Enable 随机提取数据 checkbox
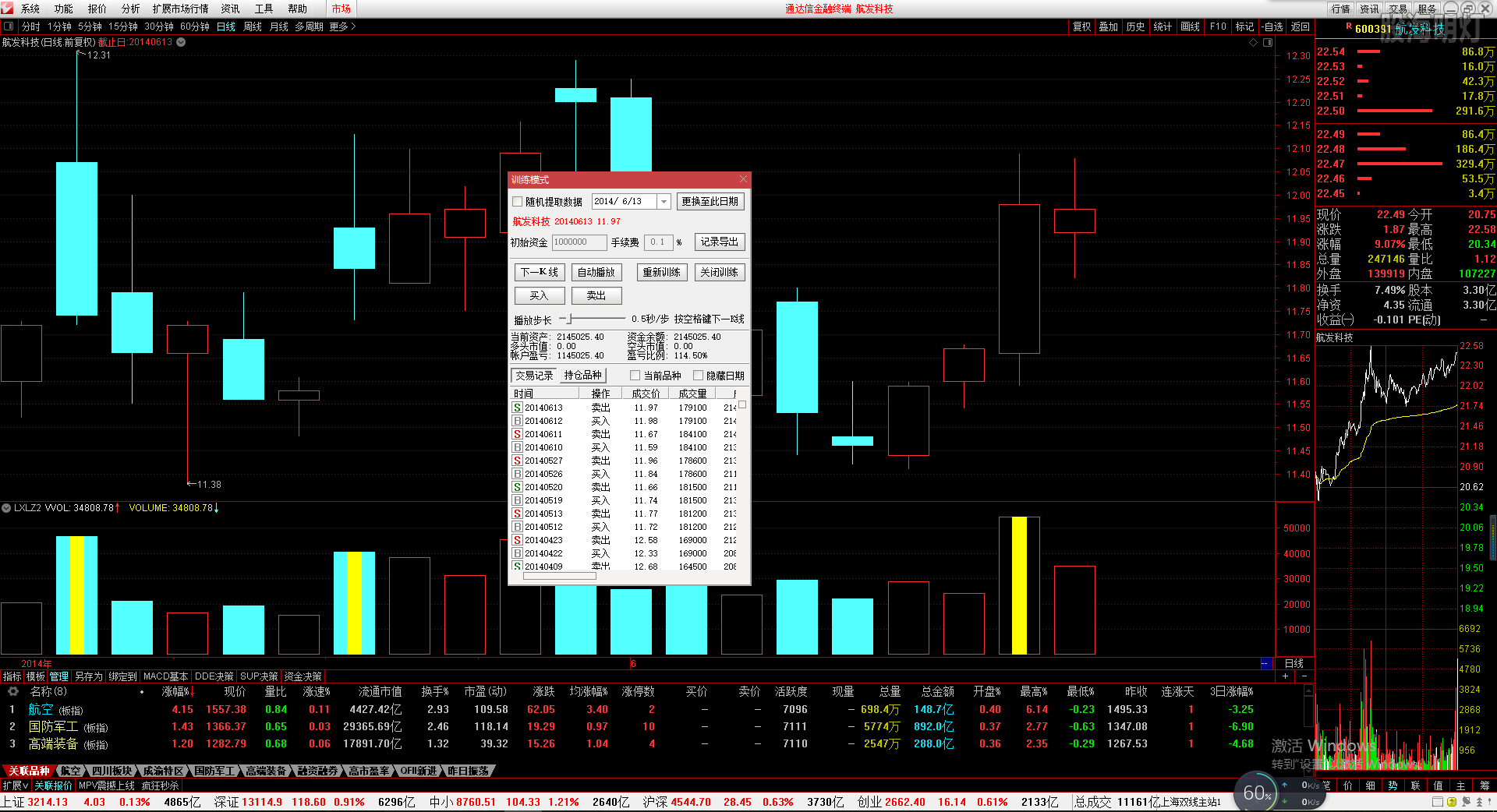 518,202
